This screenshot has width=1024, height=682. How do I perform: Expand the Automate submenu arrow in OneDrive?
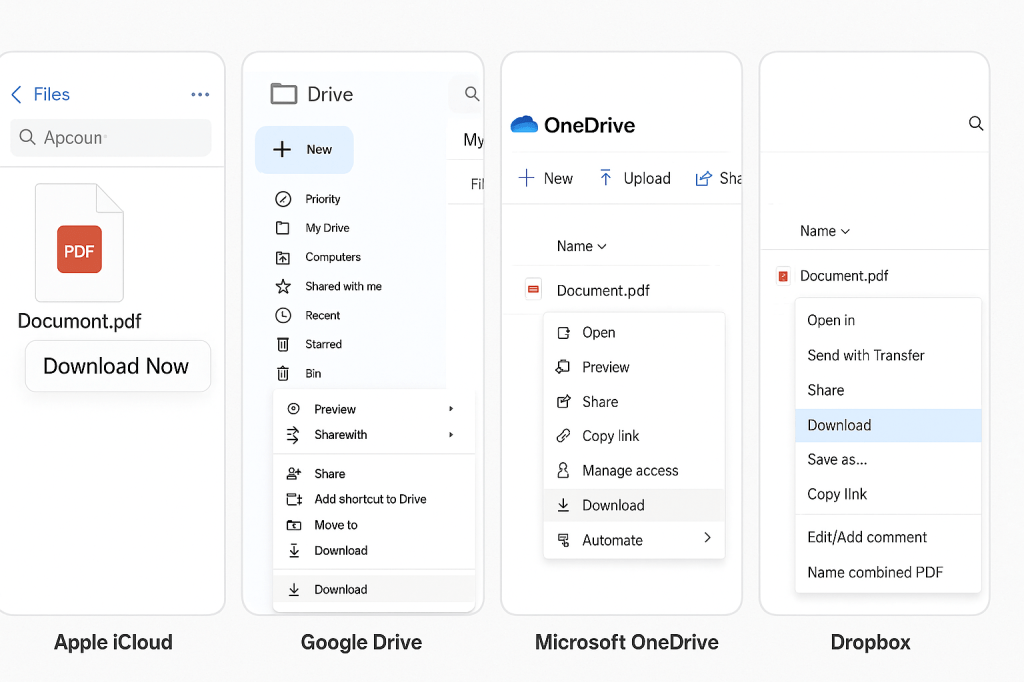click(707, 538)
